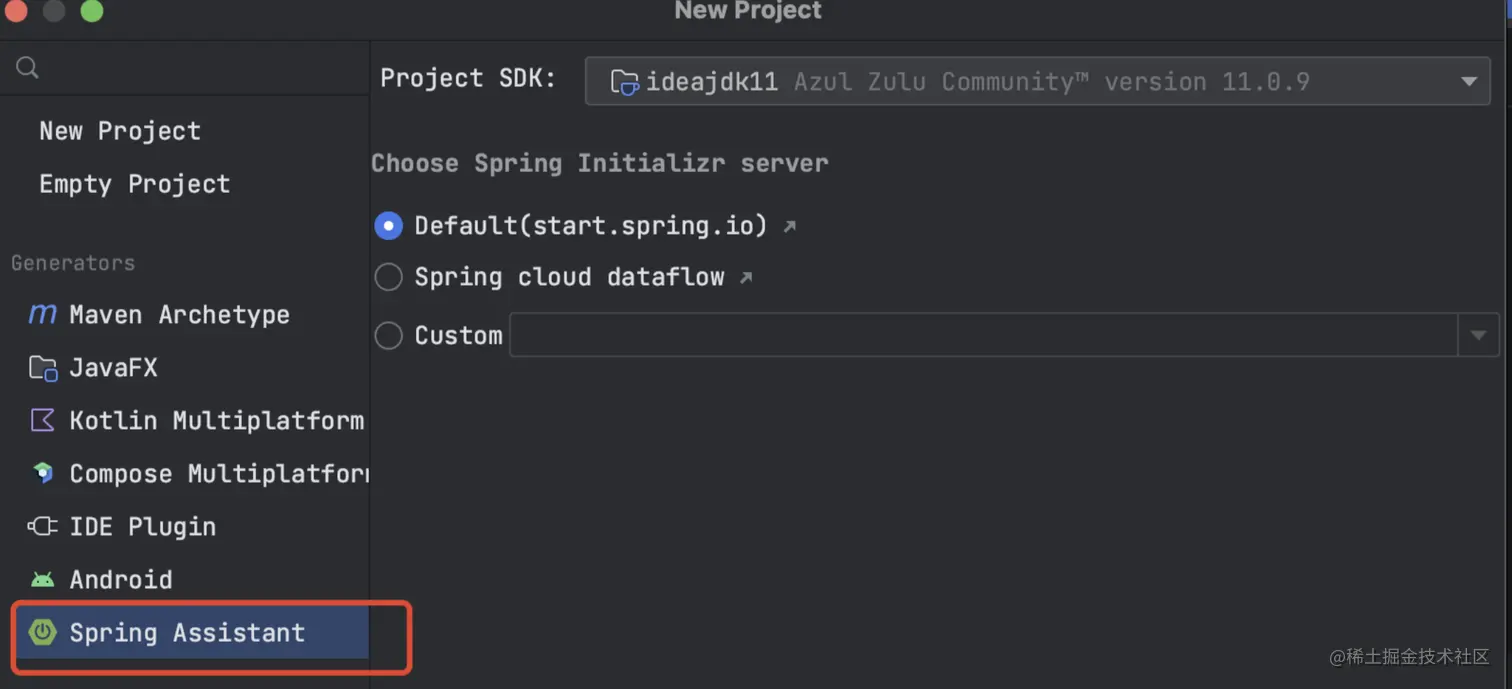This screenshot has height=689, width=1512.
Task: Select the Spring Assistant generator label
Action: [187, 632]
